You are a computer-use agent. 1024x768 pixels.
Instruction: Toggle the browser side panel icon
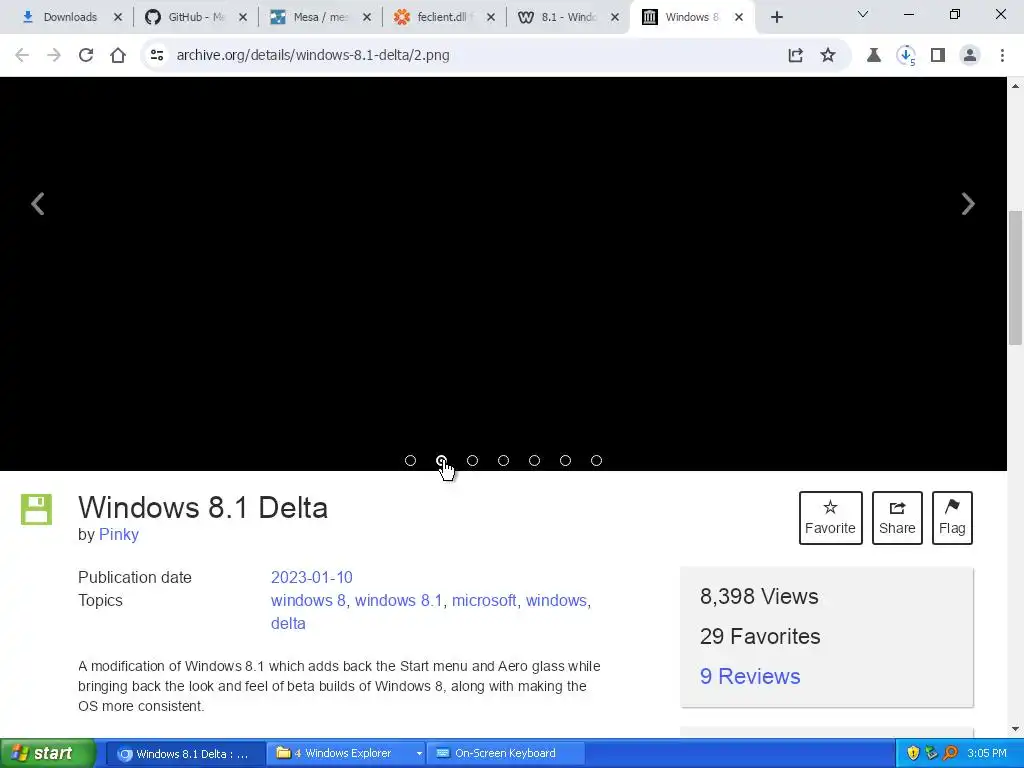[938, 56]
